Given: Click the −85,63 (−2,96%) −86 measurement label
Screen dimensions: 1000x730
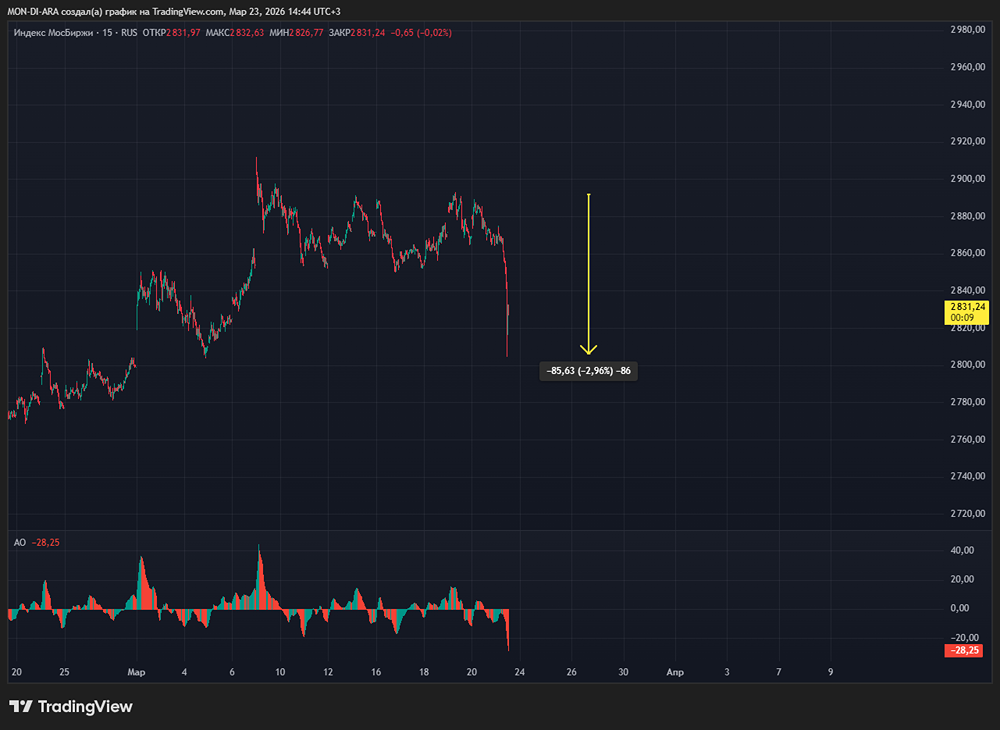Looking at the screenshot, I should 588,371.
